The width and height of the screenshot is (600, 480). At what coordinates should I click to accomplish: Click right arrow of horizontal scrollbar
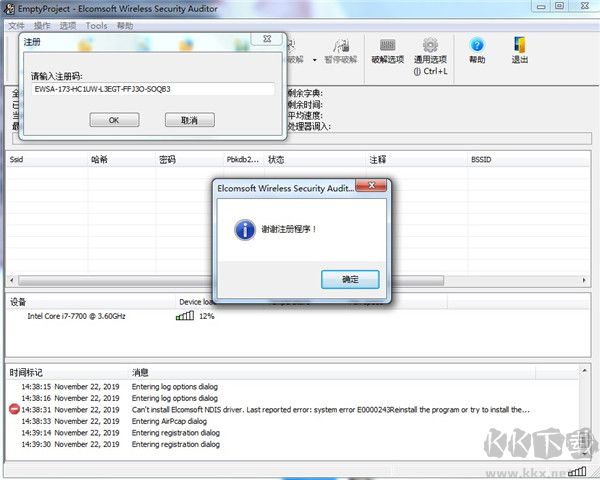pos(584,280)
